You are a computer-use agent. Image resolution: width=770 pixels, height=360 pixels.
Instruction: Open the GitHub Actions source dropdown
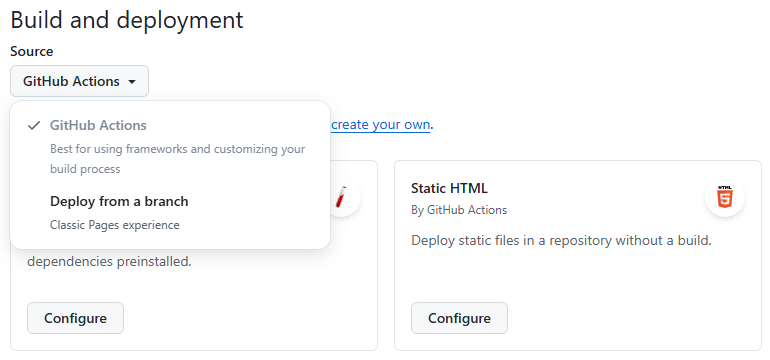79,81
